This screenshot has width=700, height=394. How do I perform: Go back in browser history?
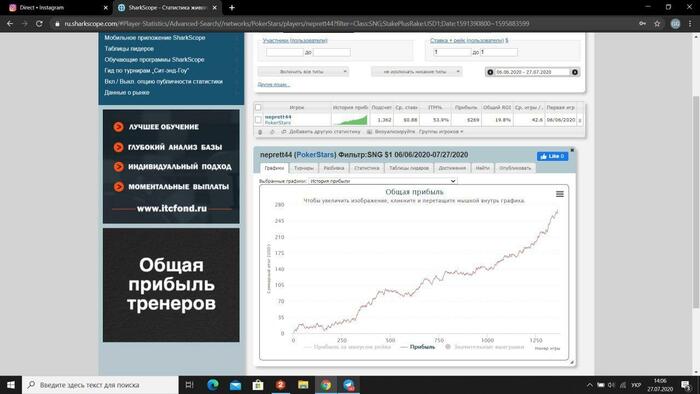click(10, 24)
